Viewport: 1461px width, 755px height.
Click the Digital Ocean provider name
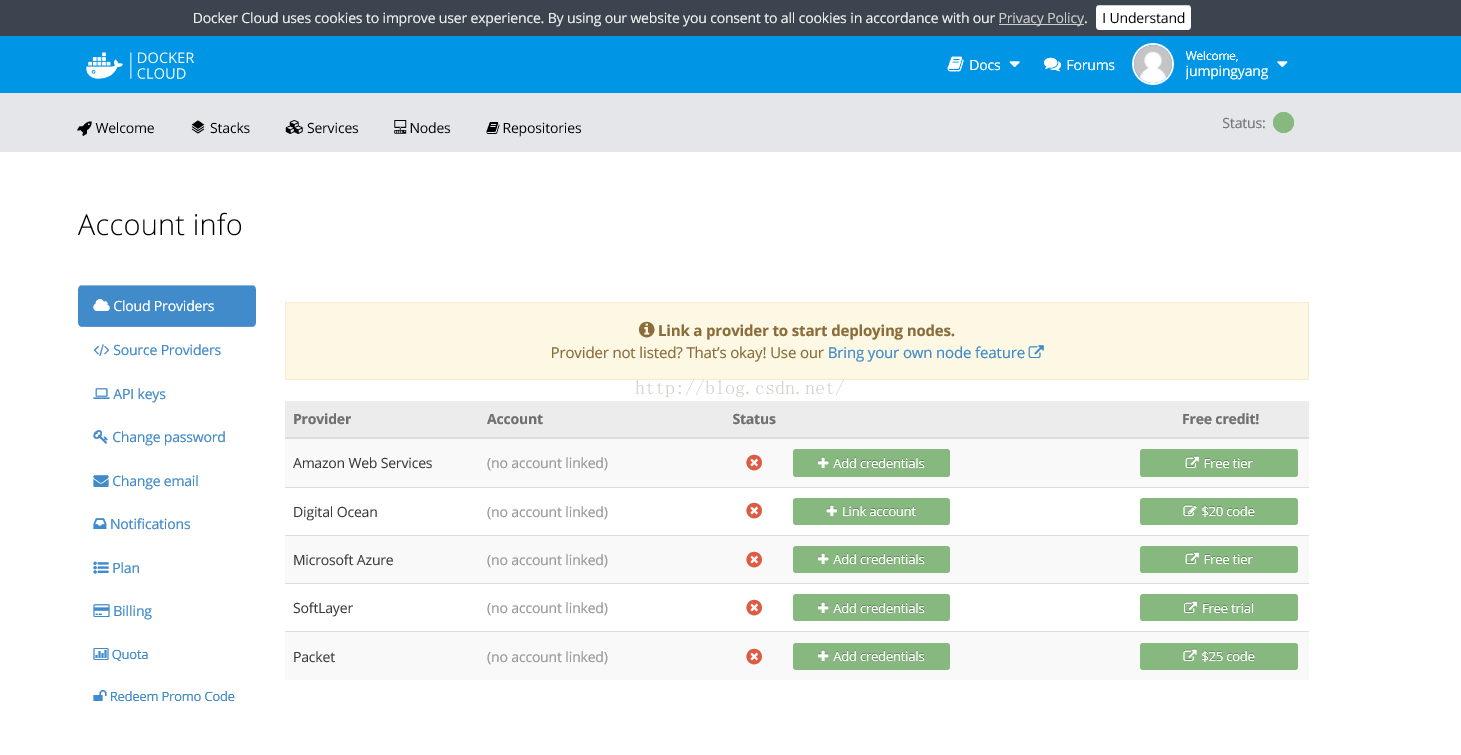point(335,512)
